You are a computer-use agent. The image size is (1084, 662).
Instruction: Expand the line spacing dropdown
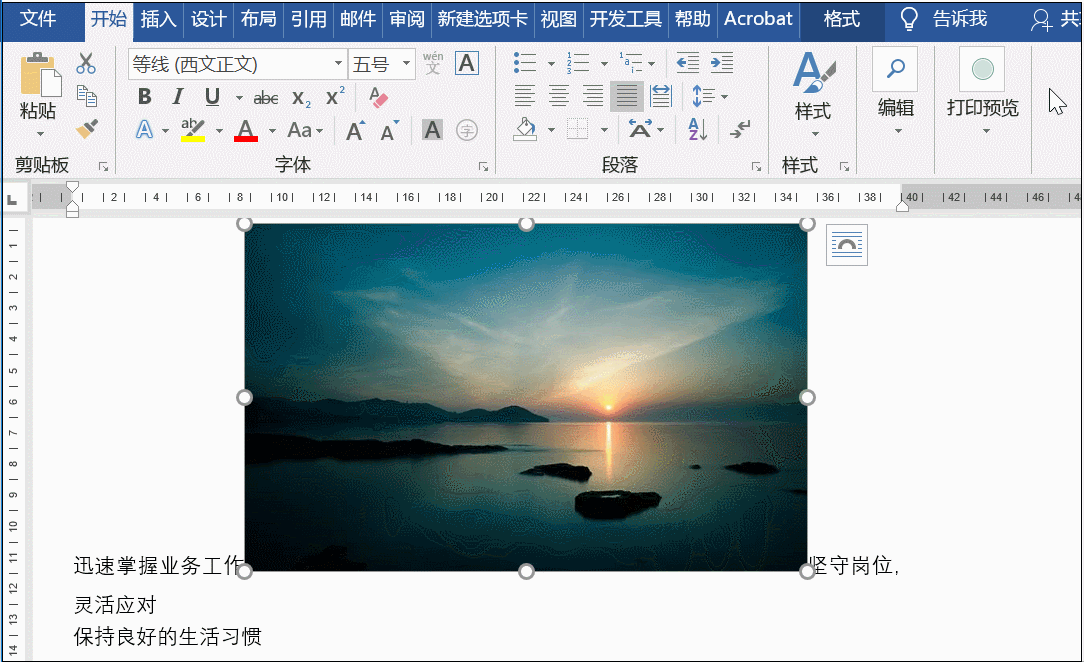(724, 97)
